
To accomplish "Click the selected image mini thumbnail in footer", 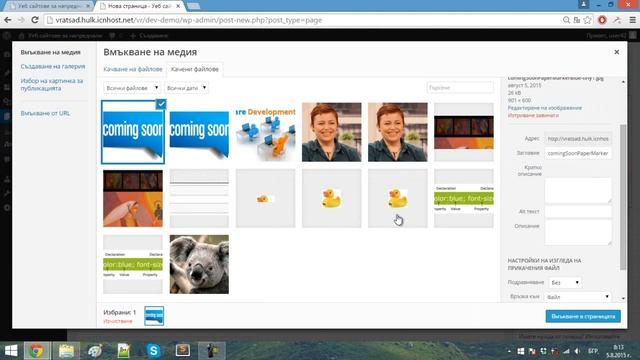I will click(x=154, y=316).
